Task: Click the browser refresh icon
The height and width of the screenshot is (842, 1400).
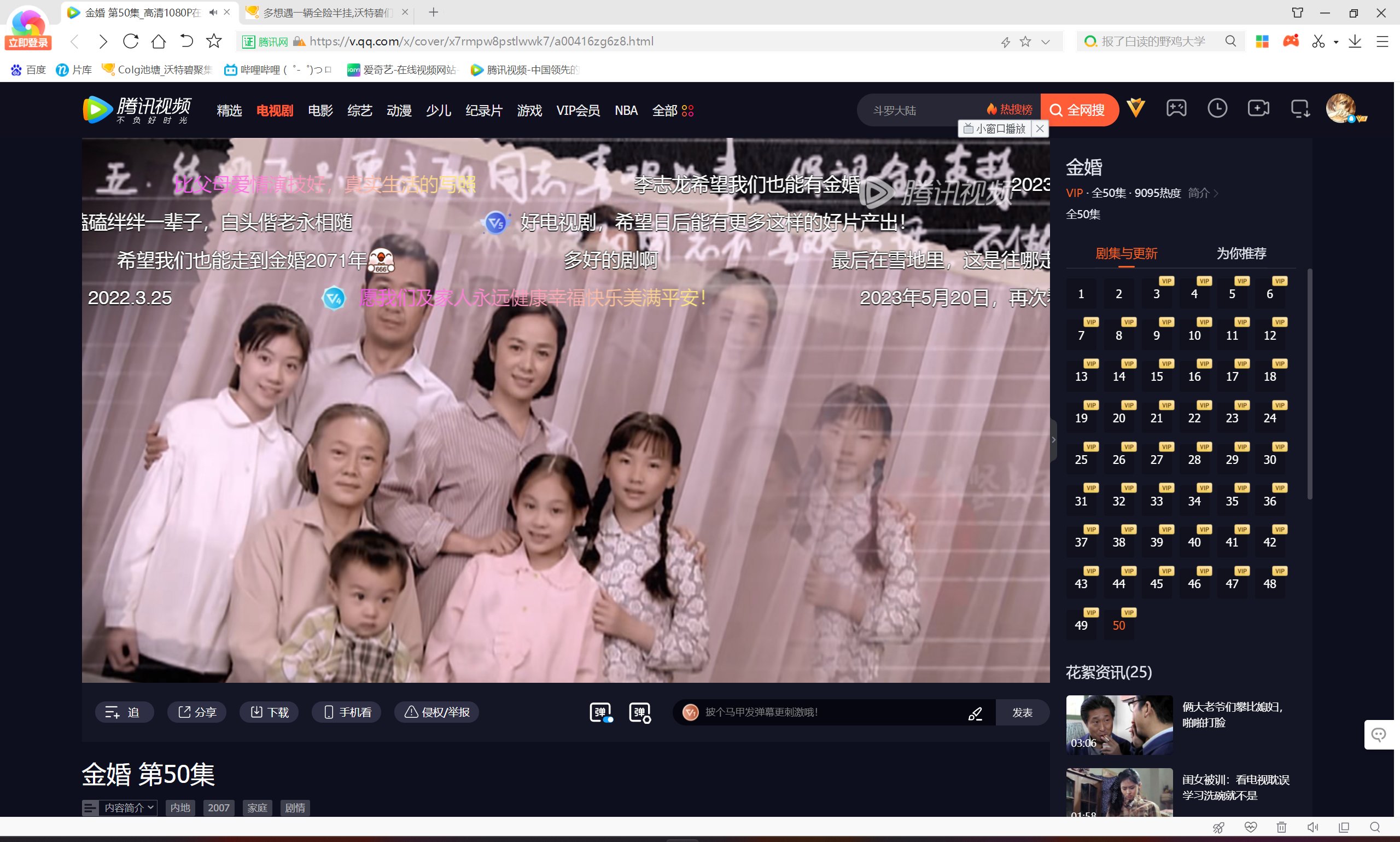Action: pos(130,41)
